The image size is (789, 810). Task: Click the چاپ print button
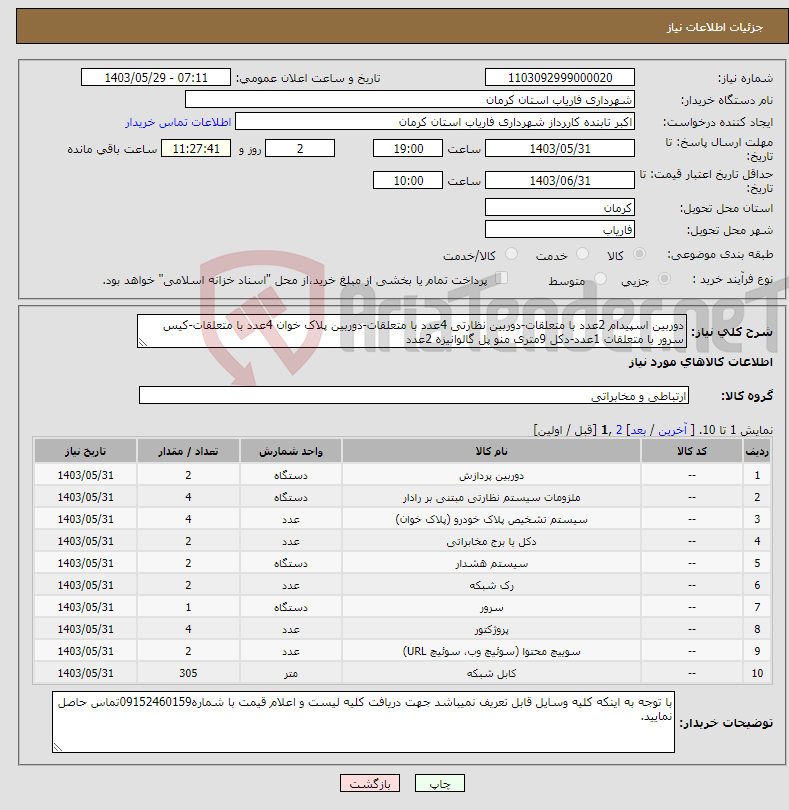point(440,783)
